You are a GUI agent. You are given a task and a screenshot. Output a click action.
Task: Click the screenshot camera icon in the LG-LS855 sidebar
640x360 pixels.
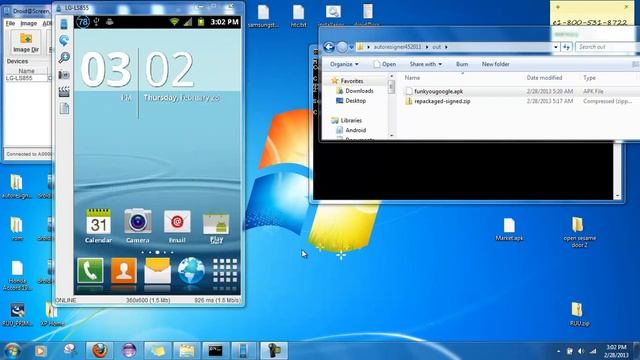pyautogui.click(x=64, y=75)
